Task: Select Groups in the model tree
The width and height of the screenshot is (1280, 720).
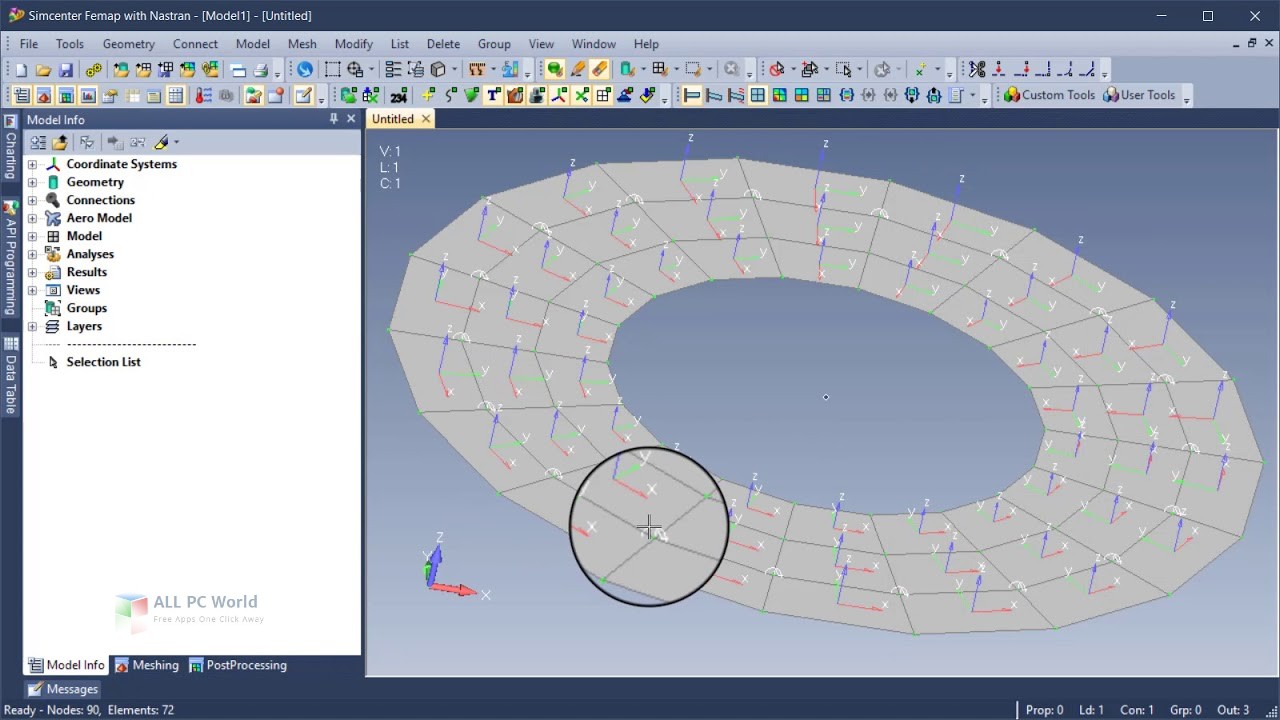Action: tap(86, 308)
